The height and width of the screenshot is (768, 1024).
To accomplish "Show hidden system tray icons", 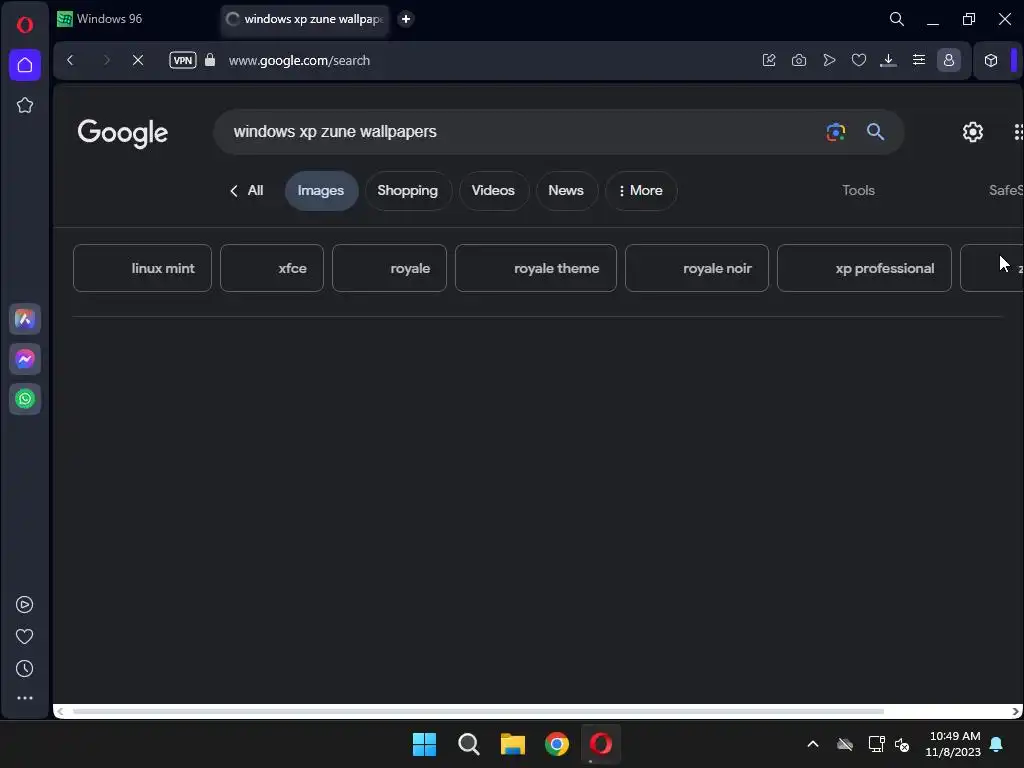I will coord(813,744).
